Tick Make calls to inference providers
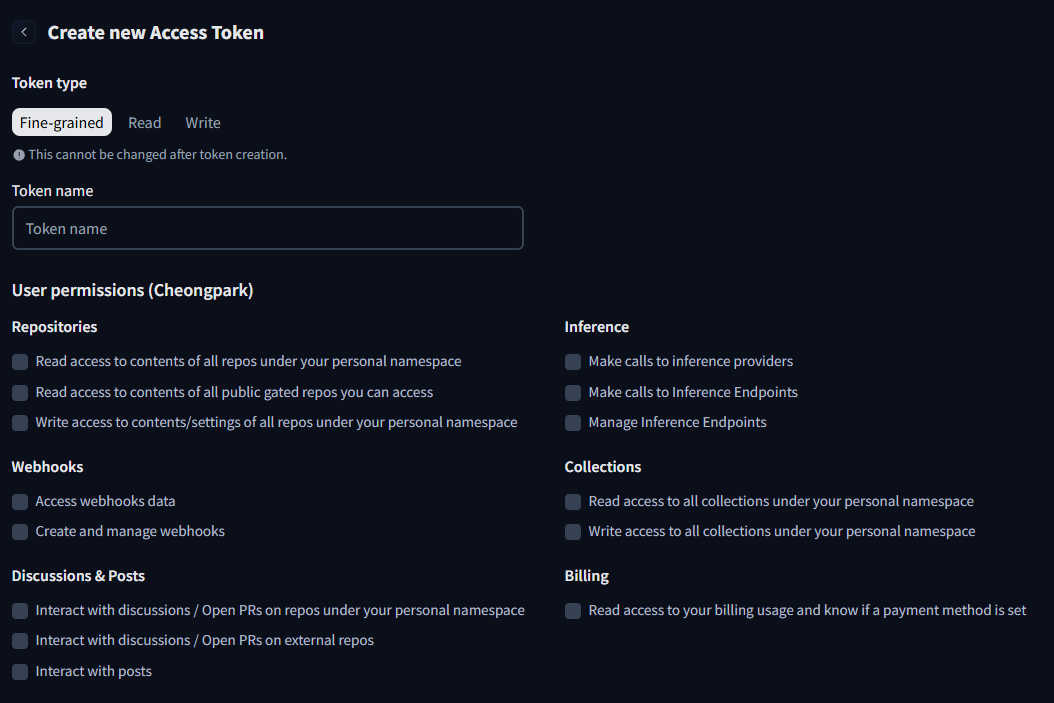 pos(573,362)
